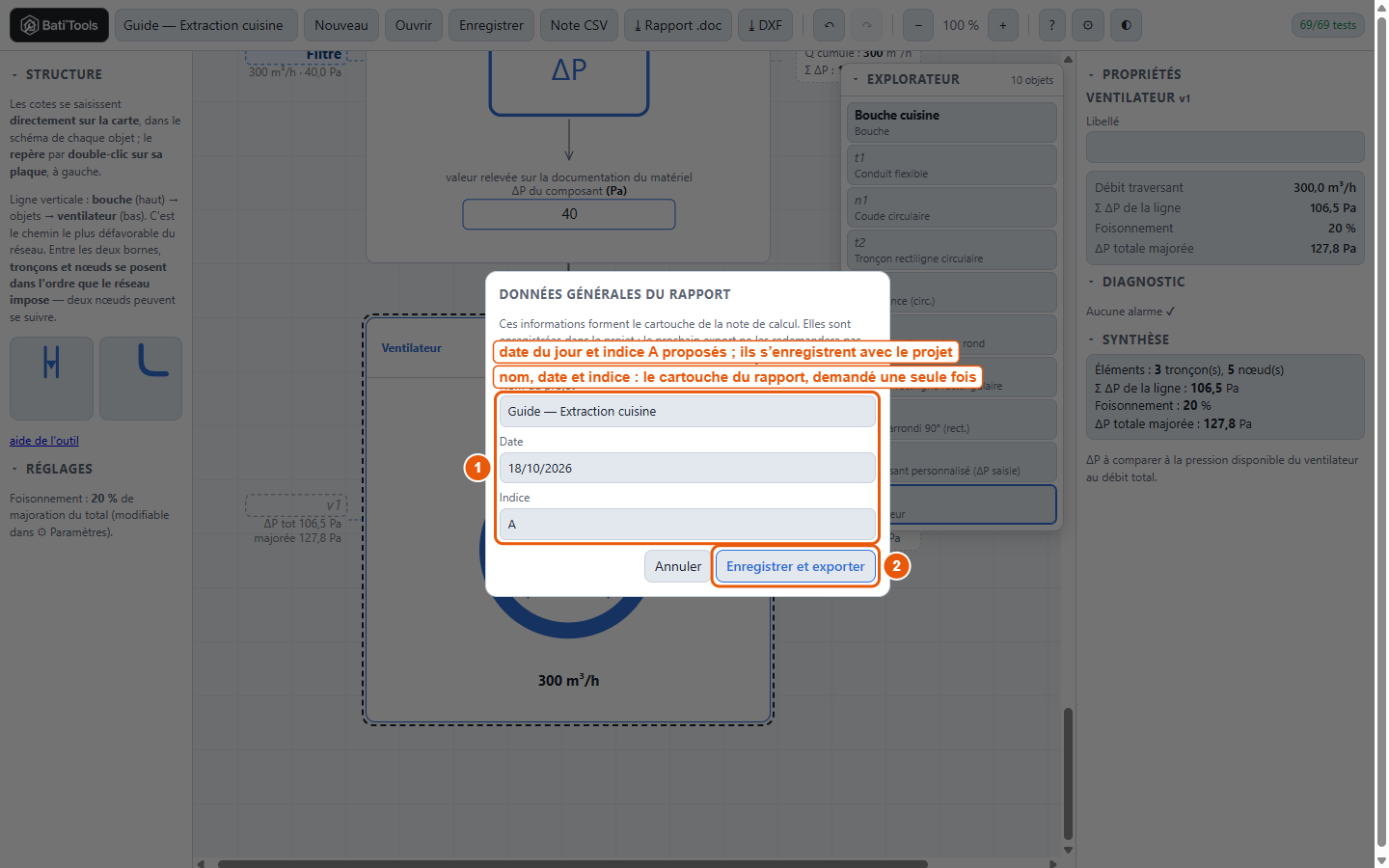
Task: Click the undo arrow in the toolbar
Action: (x=830, y=25)
